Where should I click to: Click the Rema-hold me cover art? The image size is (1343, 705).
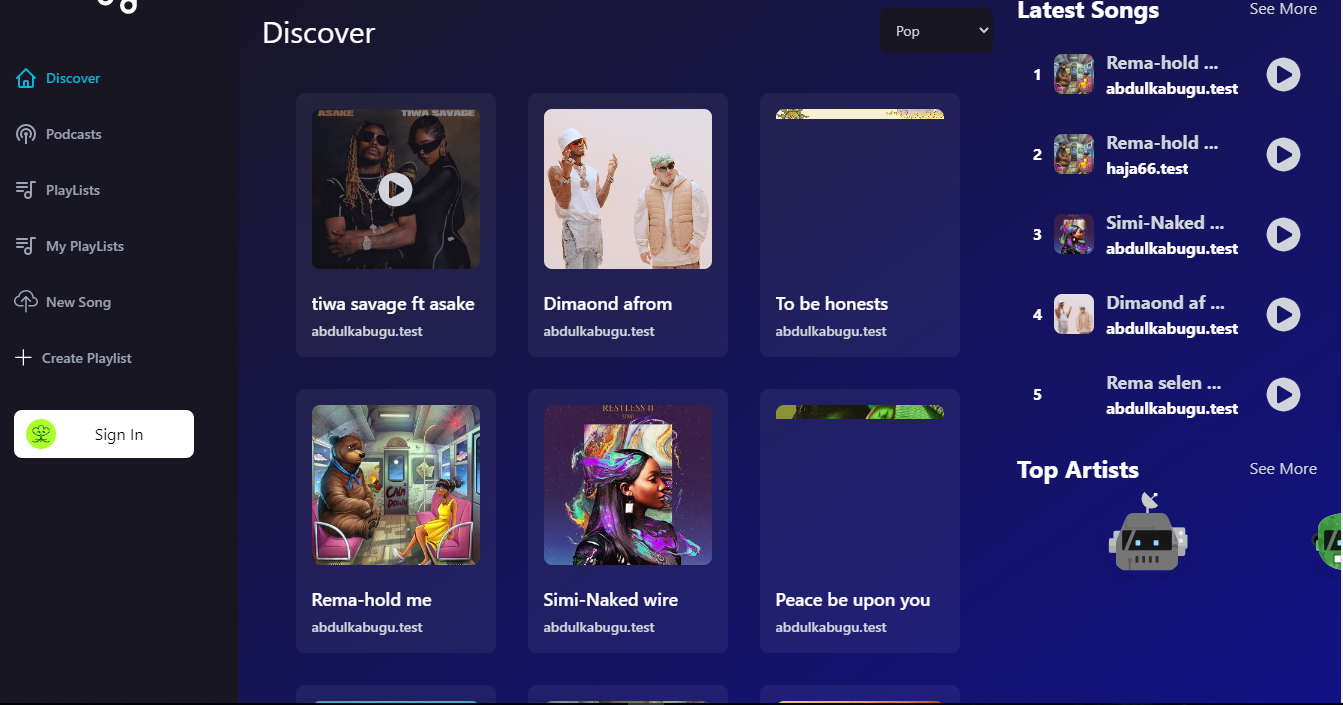[396, 485]
